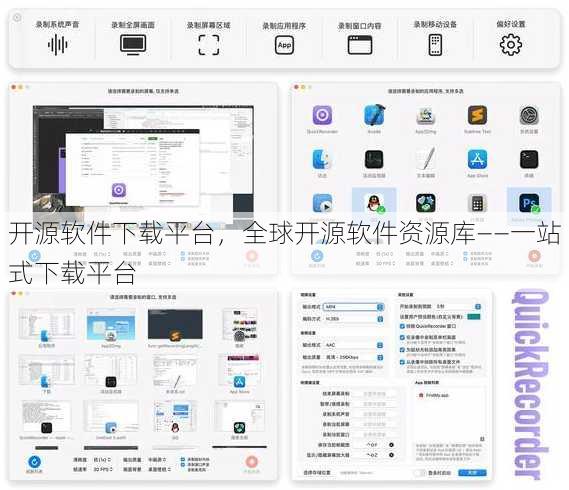Toggle the mouse cursor highlight effect checkbox
Screen dimensions: 569x490
(x=402, y=350)
